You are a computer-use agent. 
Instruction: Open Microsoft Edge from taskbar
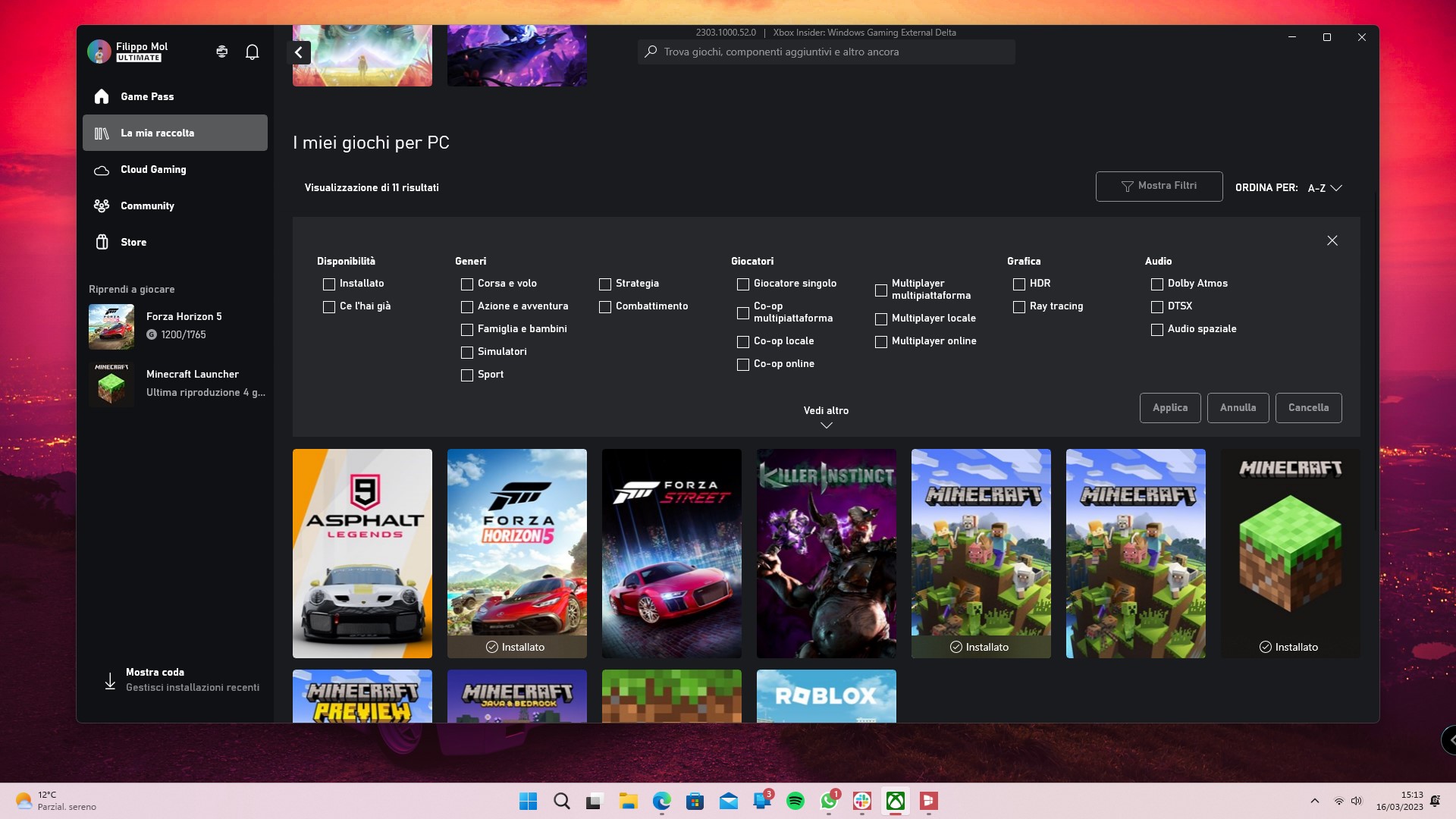point(662,801)
